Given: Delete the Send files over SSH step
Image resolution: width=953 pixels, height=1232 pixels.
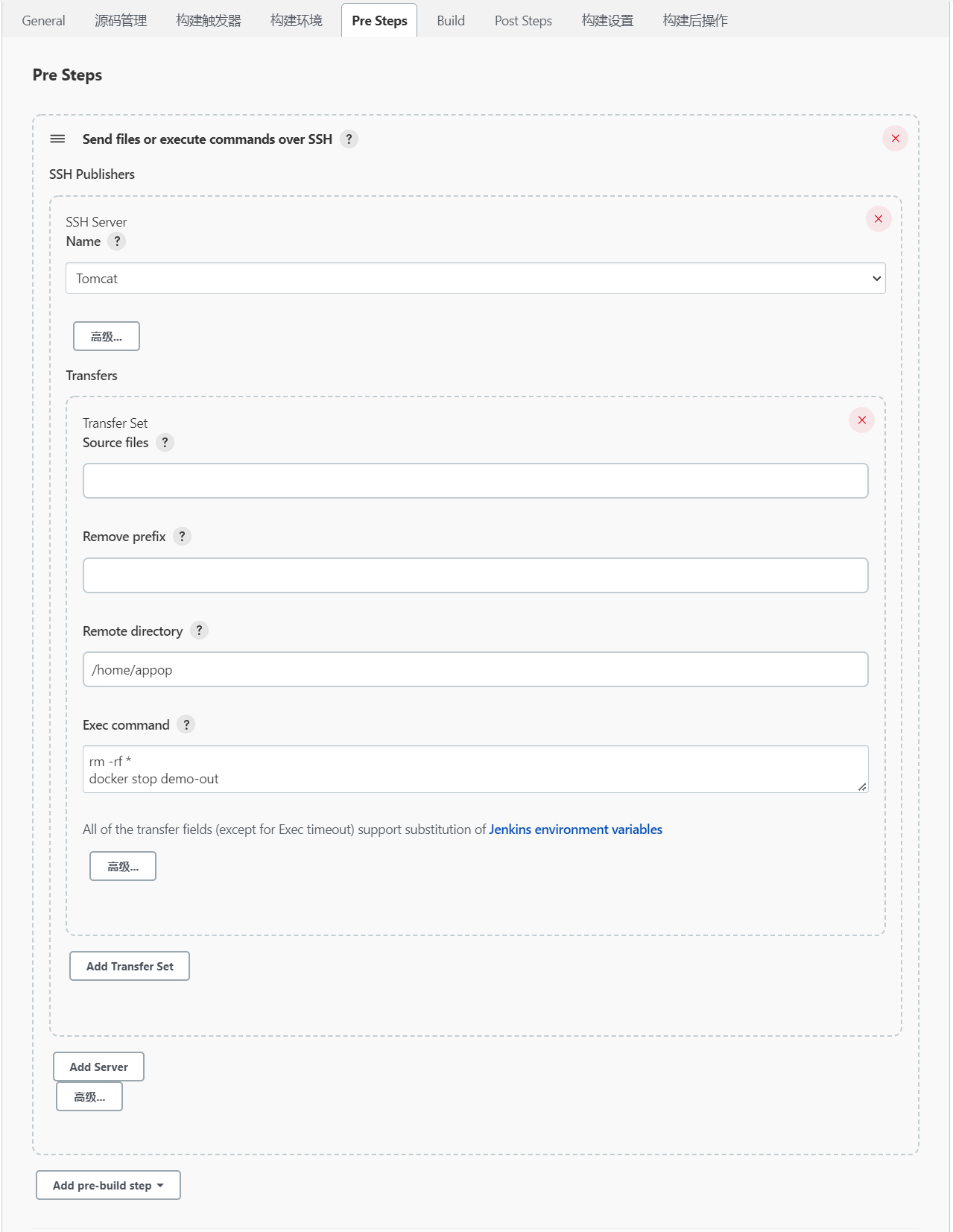Looking at the screenshot, I should [x=895, y=139].
